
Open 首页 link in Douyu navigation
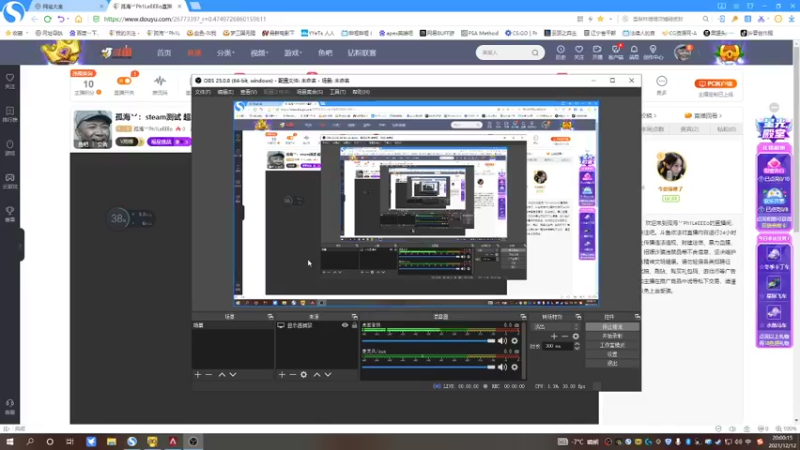[x=164, y=53]
